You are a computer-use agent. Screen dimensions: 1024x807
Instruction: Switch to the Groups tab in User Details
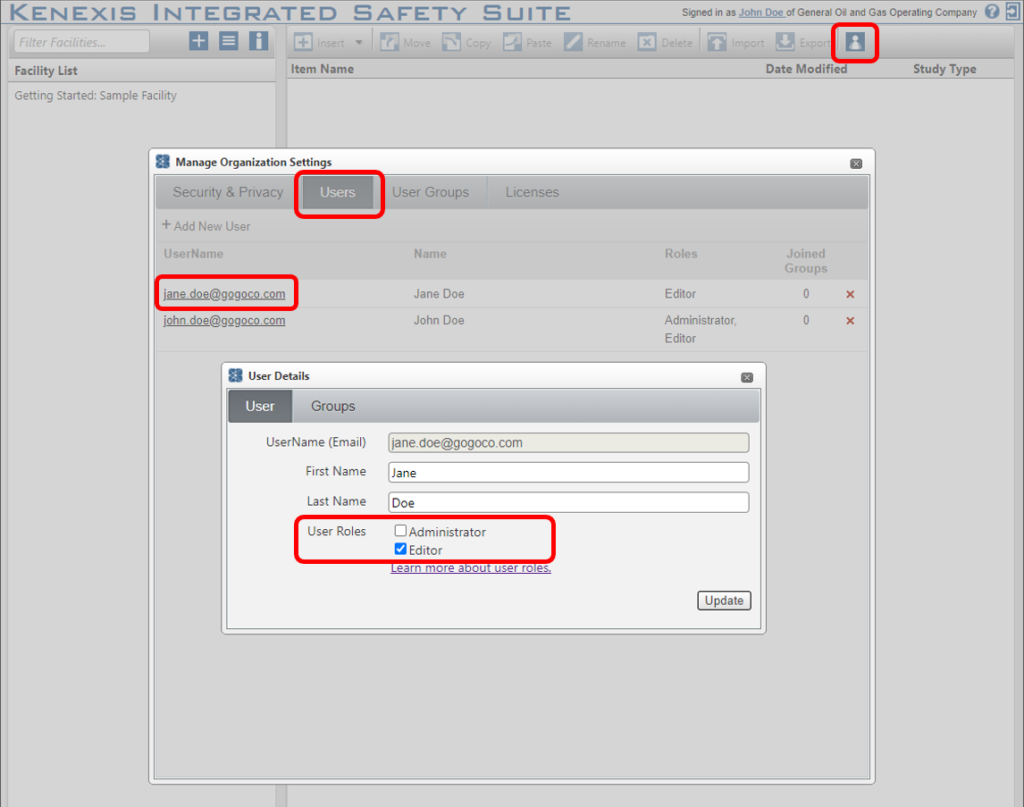(332, 406)
